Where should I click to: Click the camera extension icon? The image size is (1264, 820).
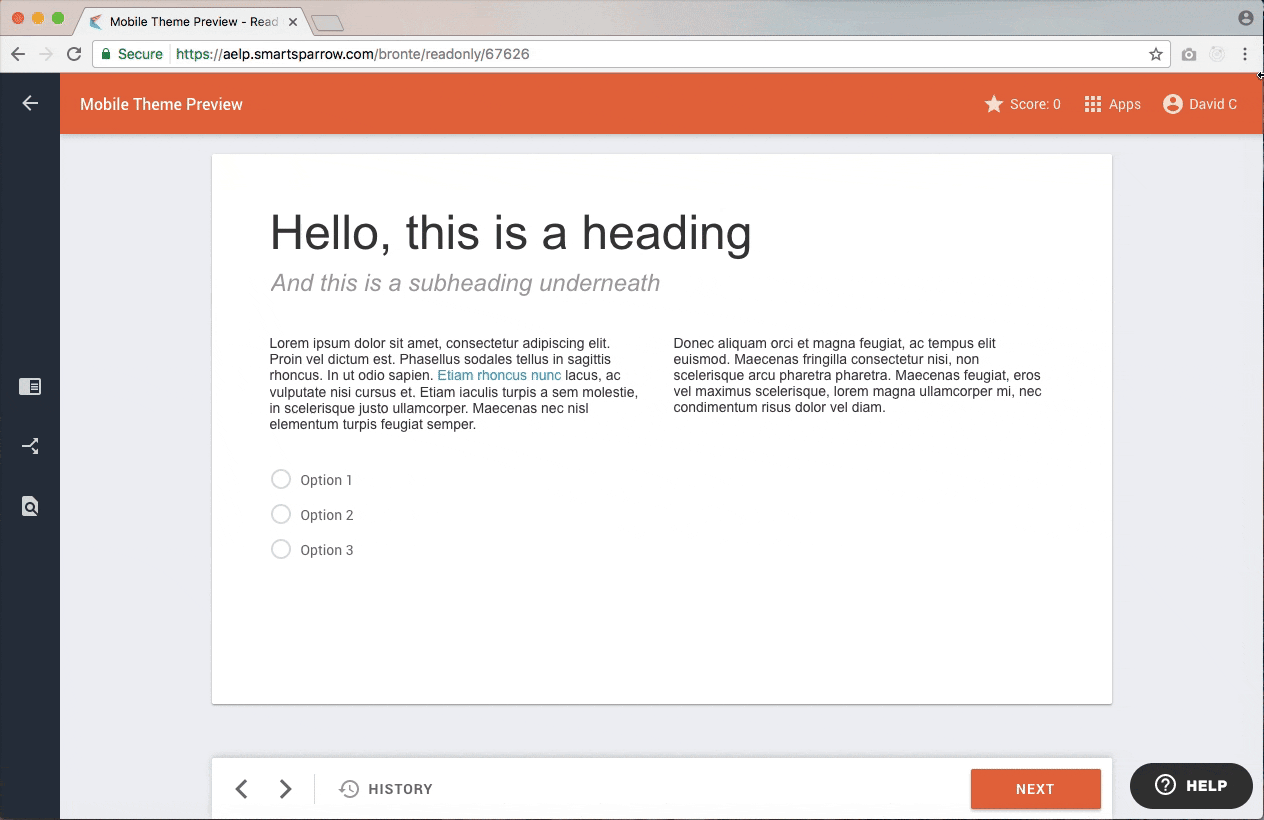point(1188,55)
